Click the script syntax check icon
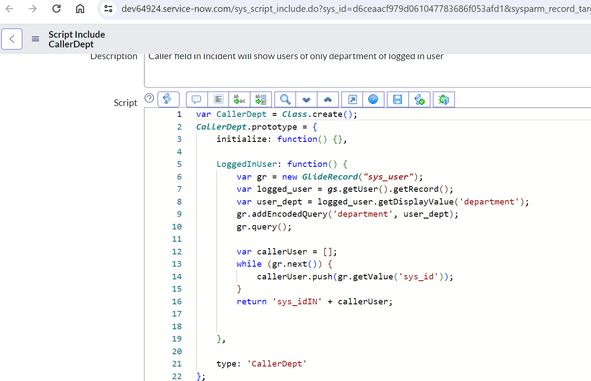Image resolution: width=591 pixels, height=381 pixels. (x=420, y=99)
